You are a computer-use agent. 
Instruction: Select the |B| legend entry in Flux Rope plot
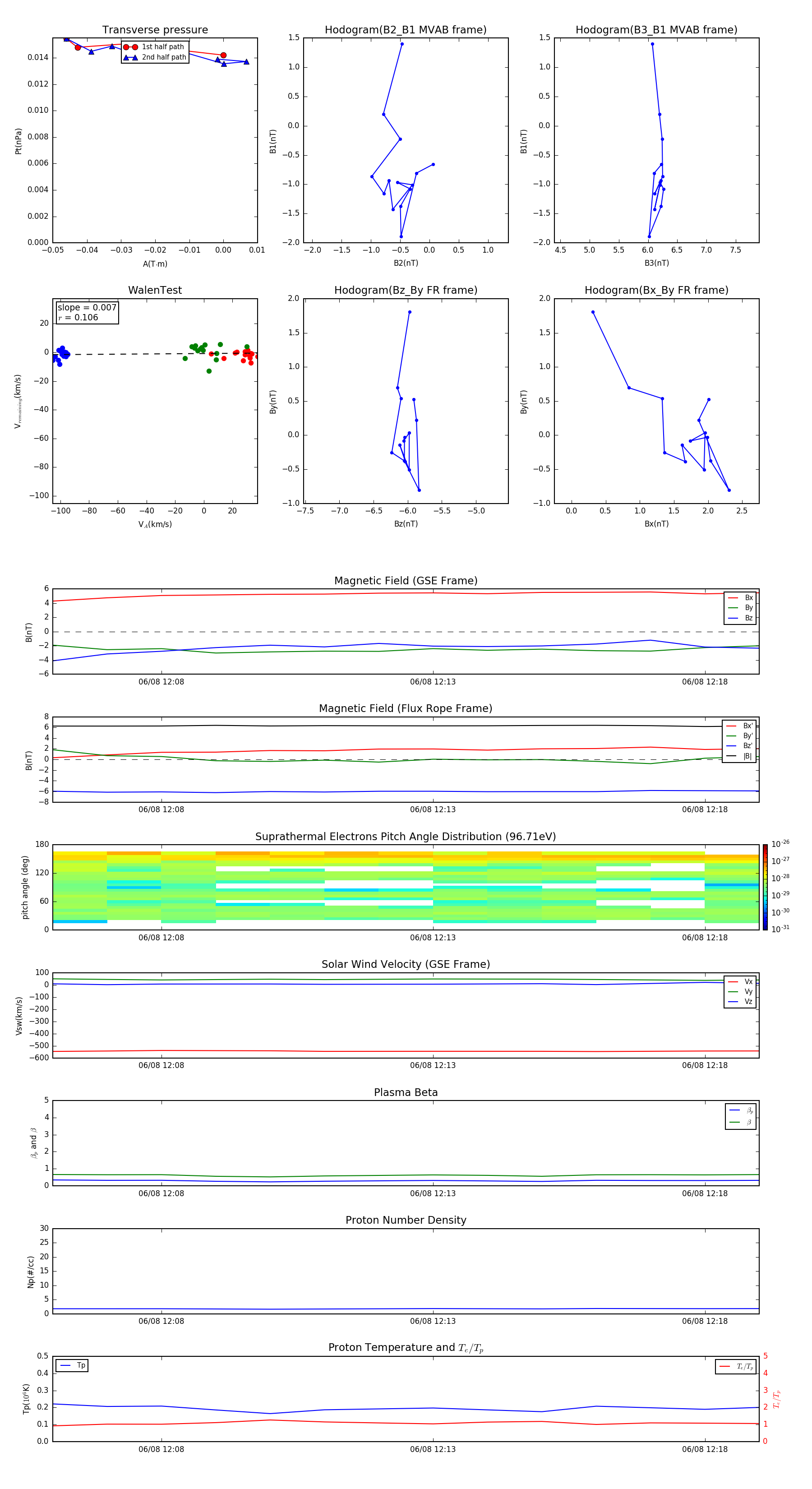click(x=739, y=756)
